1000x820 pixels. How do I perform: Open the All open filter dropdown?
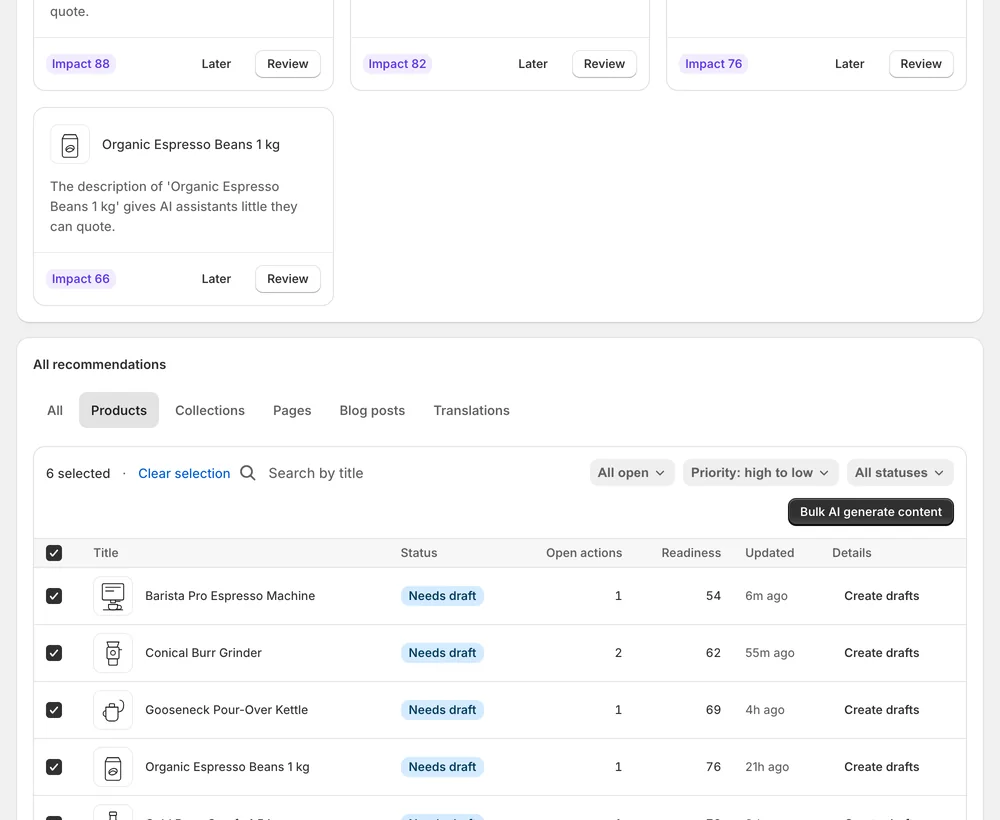pos(631,473)
